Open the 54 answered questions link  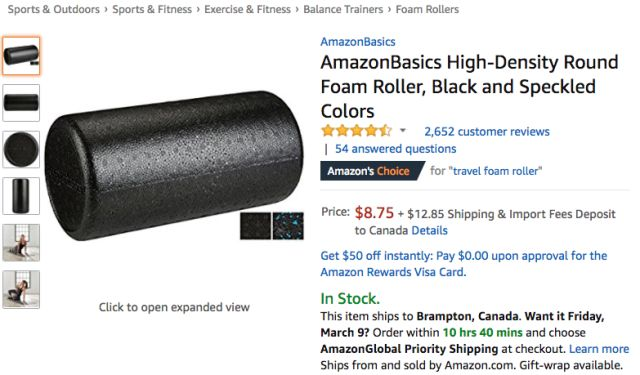pos(396,149)
